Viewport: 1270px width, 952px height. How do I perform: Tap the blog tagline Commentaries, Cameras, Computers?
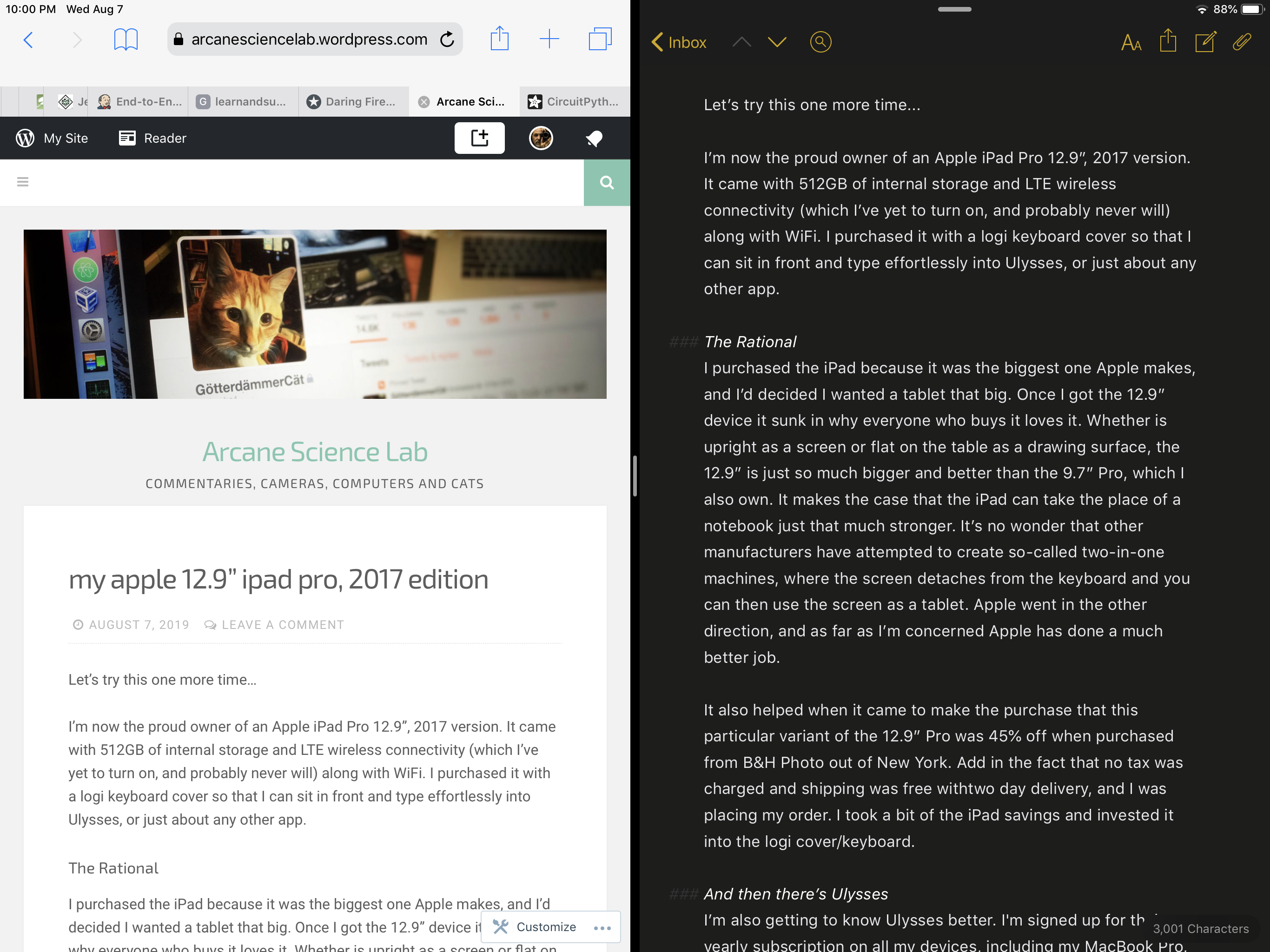point(315,483)
